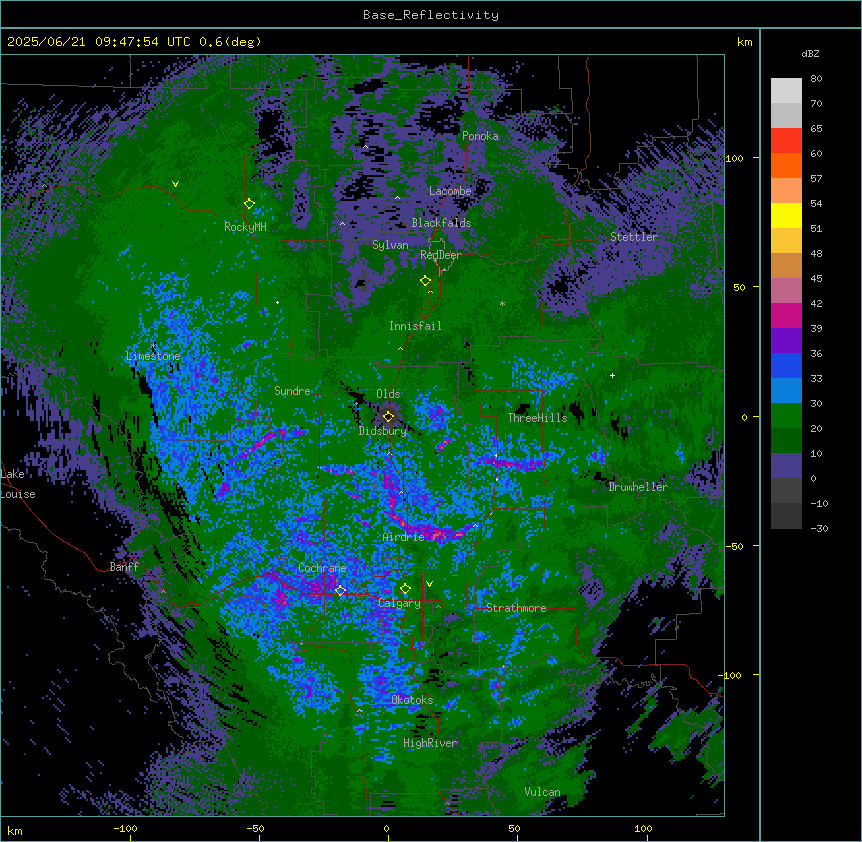Click the Lacombe city label

(x=450, y=191)
